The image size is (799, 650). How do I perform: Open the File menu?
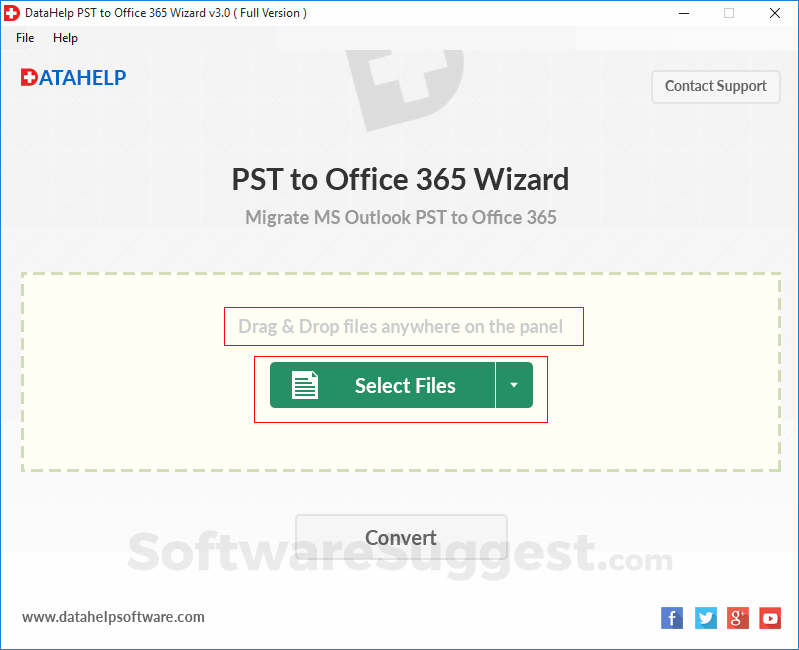pyautogui.click(x=25, y=38)
